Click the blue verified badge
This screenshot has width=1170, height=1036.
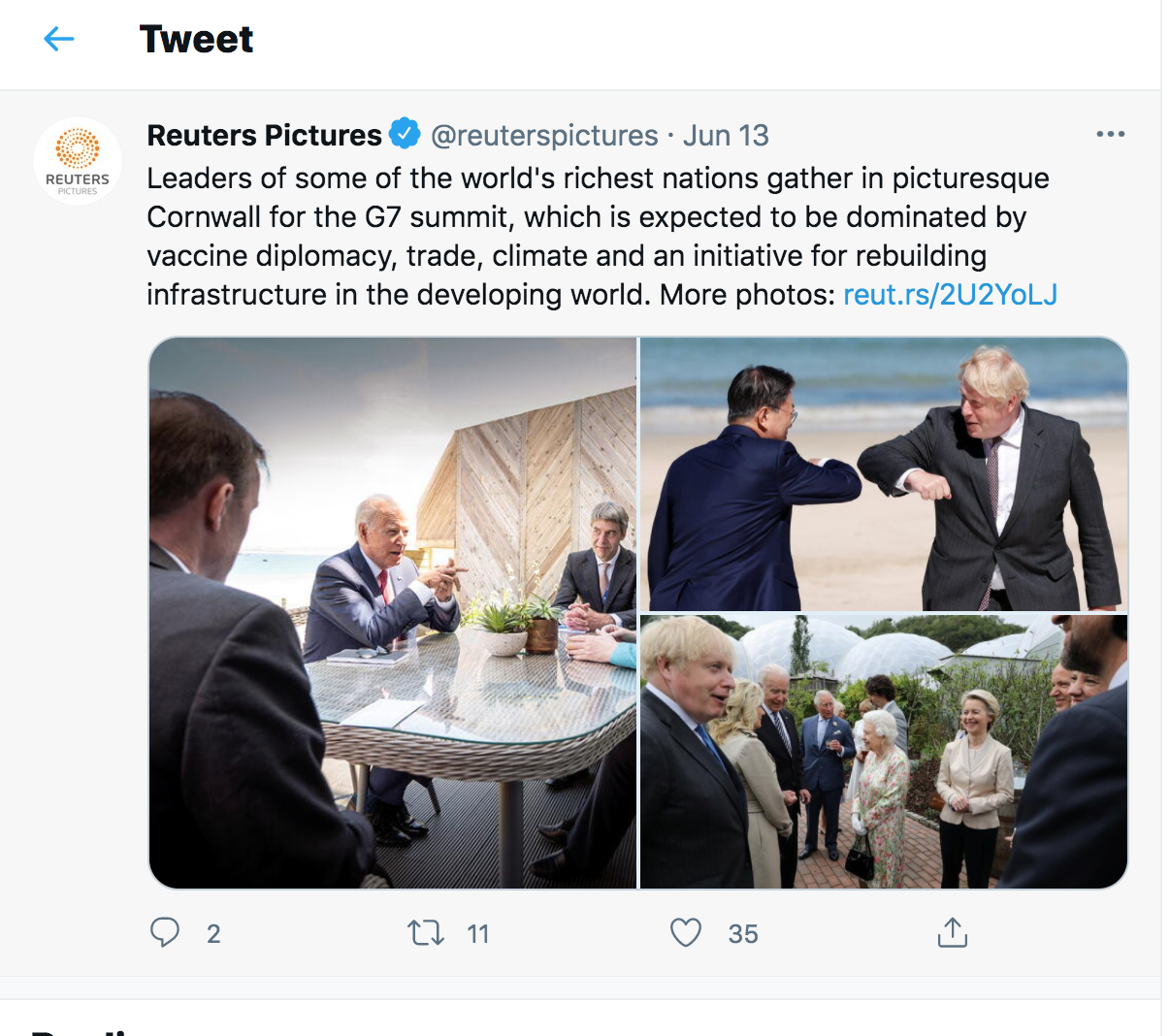pyautogui.click(x=405, y=134)
